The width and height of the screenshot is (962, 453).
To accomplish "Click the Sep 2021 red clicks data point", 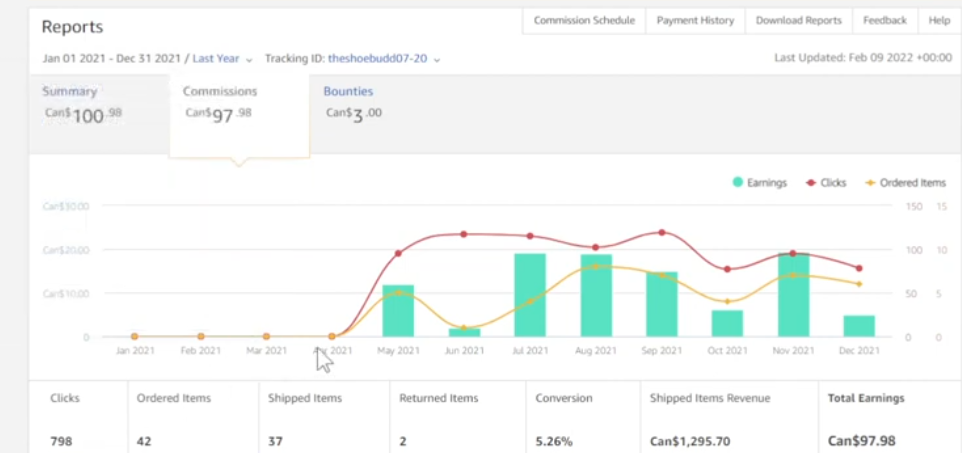I will coord(662,233).
